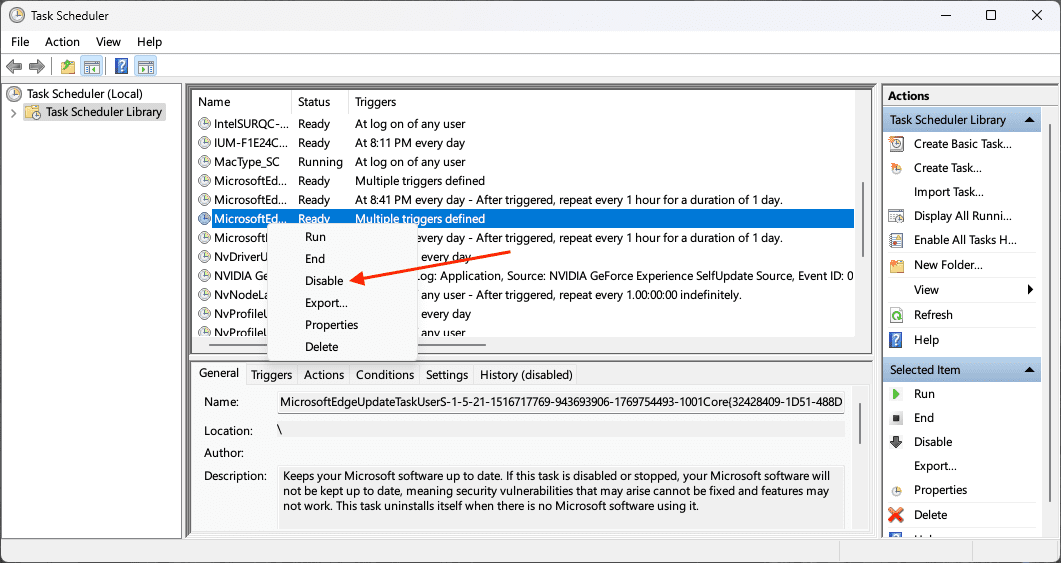The width and height of the screenshot is (1061, 563).
Task: Click the clock icon beside IUM-F1E24C task
Action: [204, 143]
